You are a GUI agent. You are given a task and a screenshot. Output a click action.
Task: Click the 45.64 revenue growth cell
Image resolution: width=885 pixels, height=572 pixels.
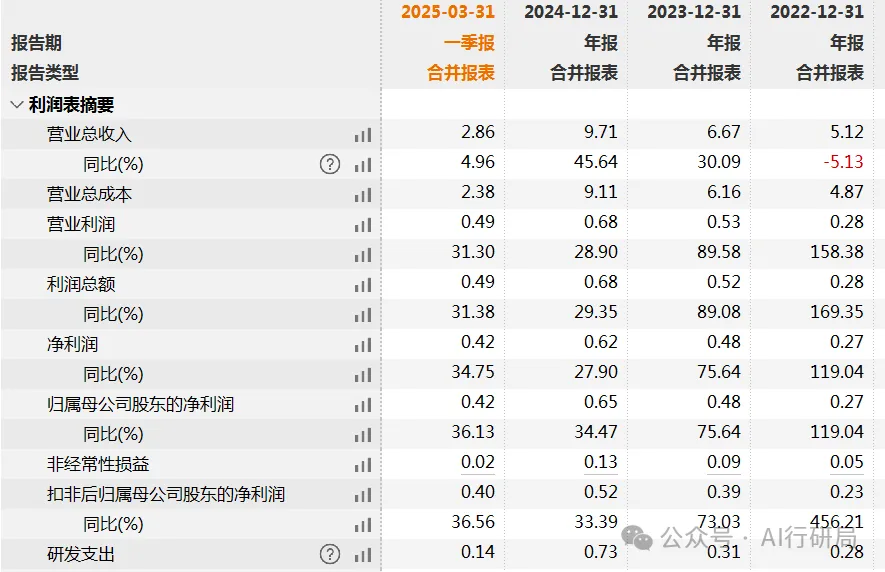coord(596,162)
